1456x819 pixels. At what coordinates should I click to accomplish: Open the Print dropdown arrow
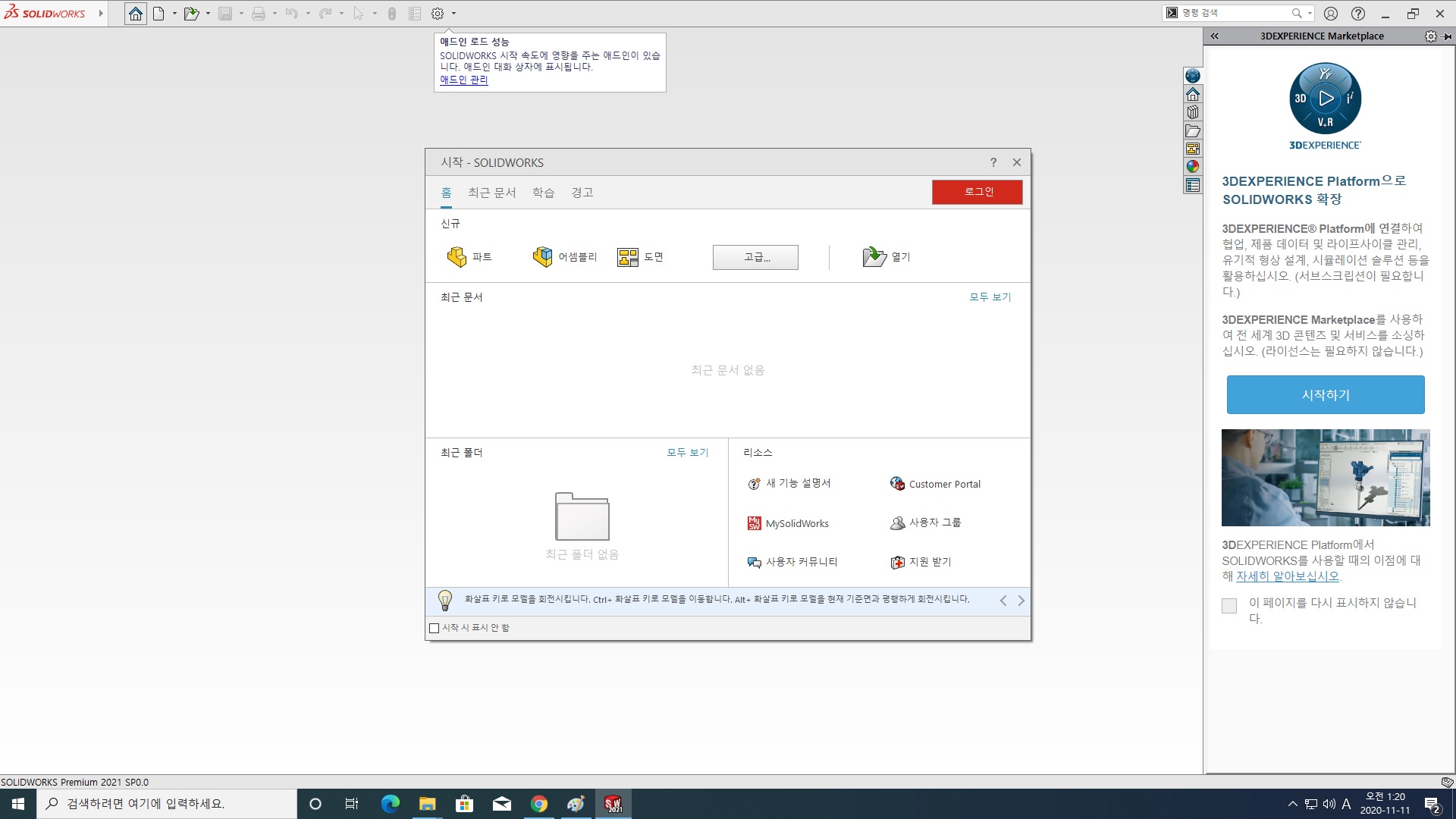coord(275,14)
